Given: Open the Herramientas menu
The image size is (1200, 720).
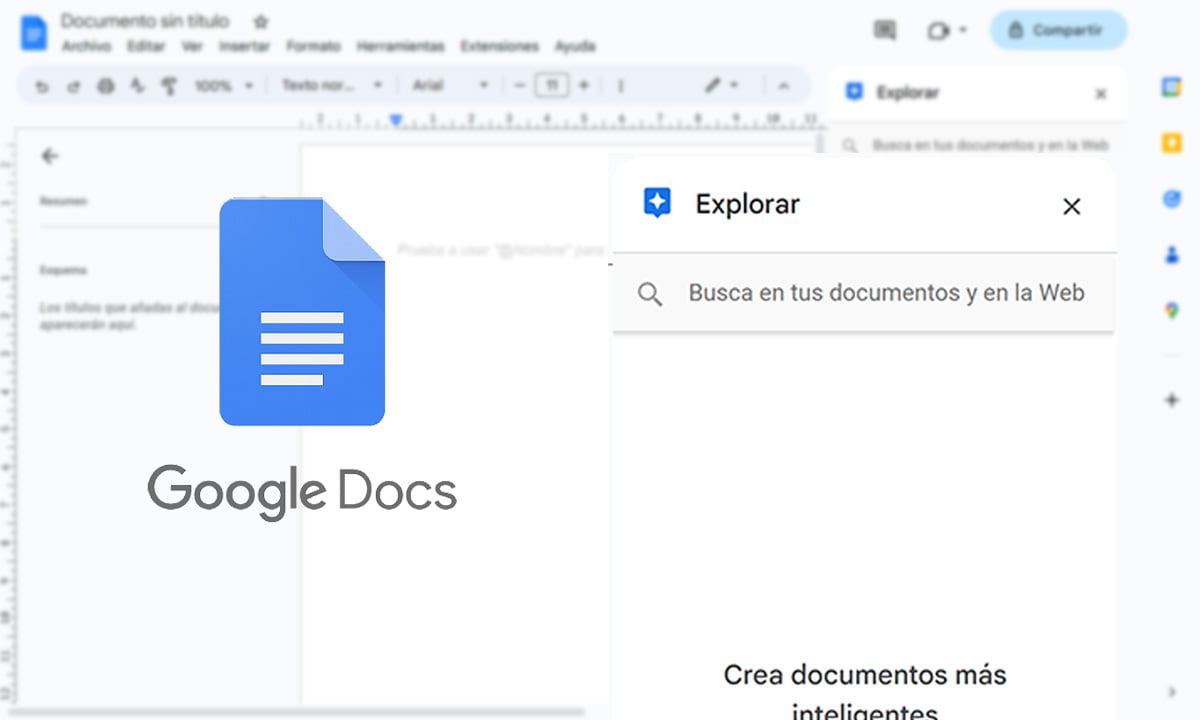Looking at the screenshot, I should pyautogui.click(x=400, y=46).
